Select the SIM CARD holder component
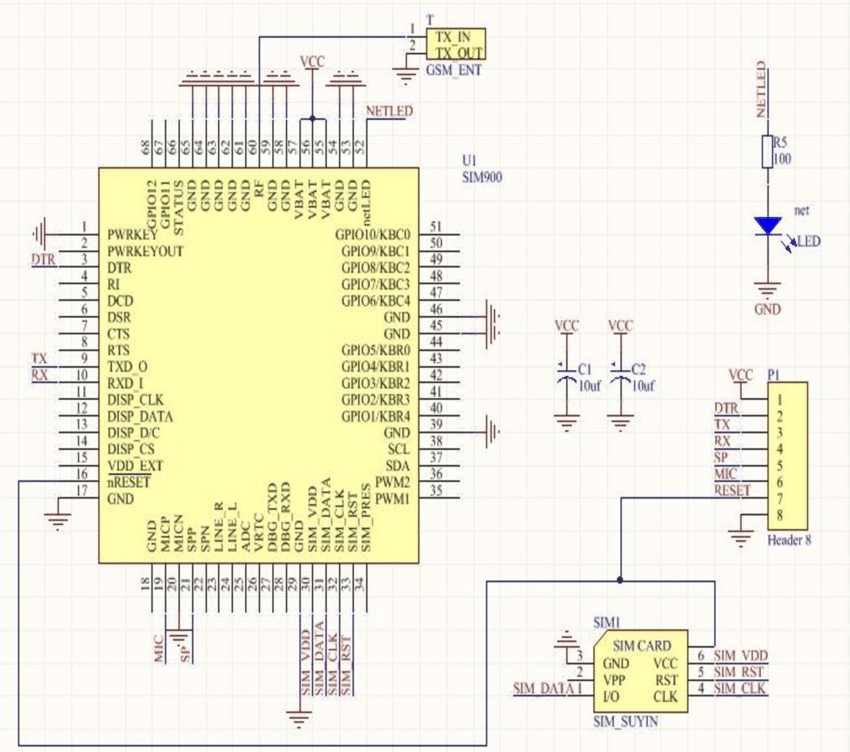Image resolution: width=850 pixels, height=752 pixels. pyautogui.click(x=640, y=670)
